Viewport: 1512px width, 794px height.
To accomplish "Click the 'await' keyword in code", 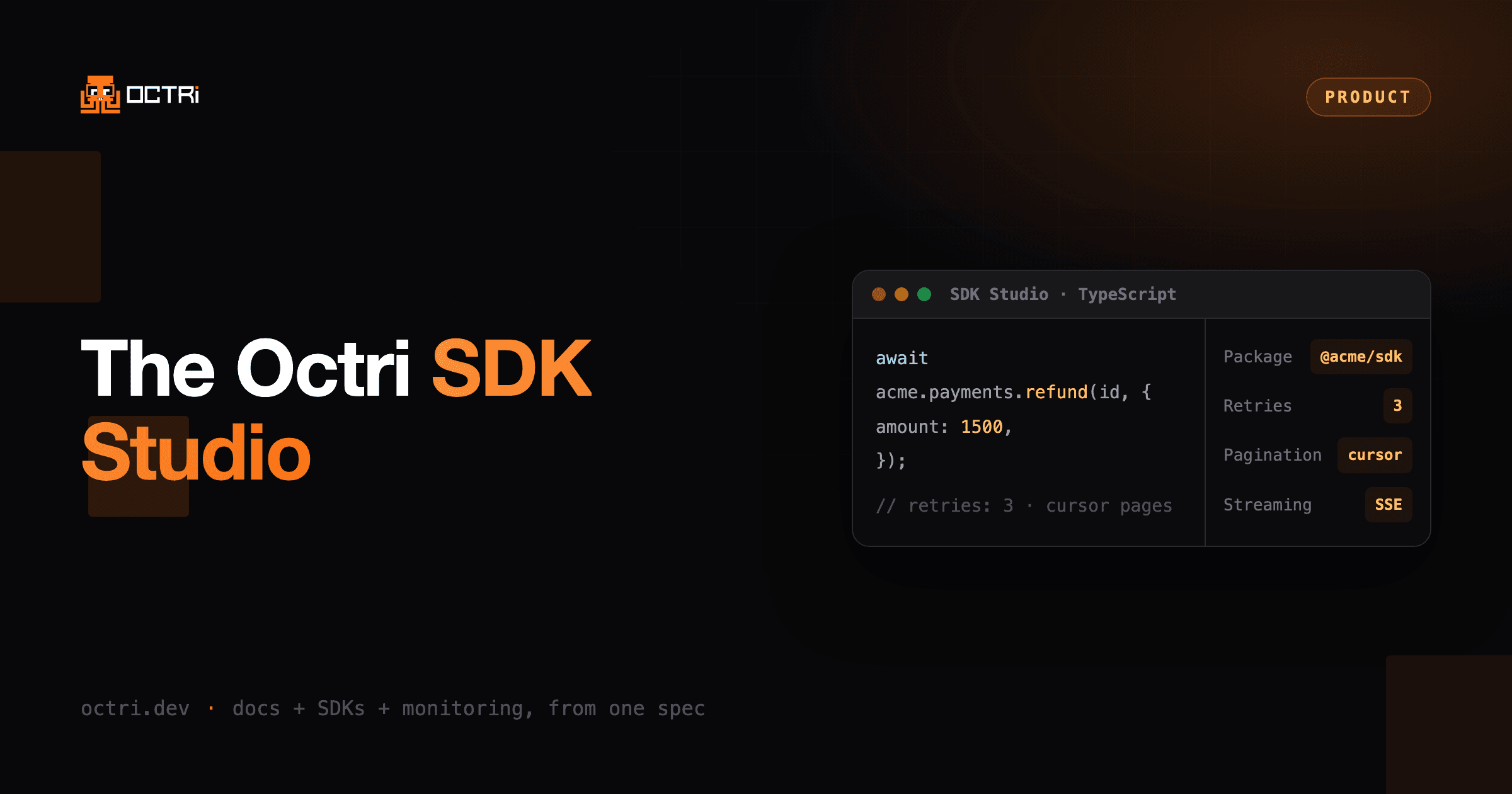I will tap(902, 359).
